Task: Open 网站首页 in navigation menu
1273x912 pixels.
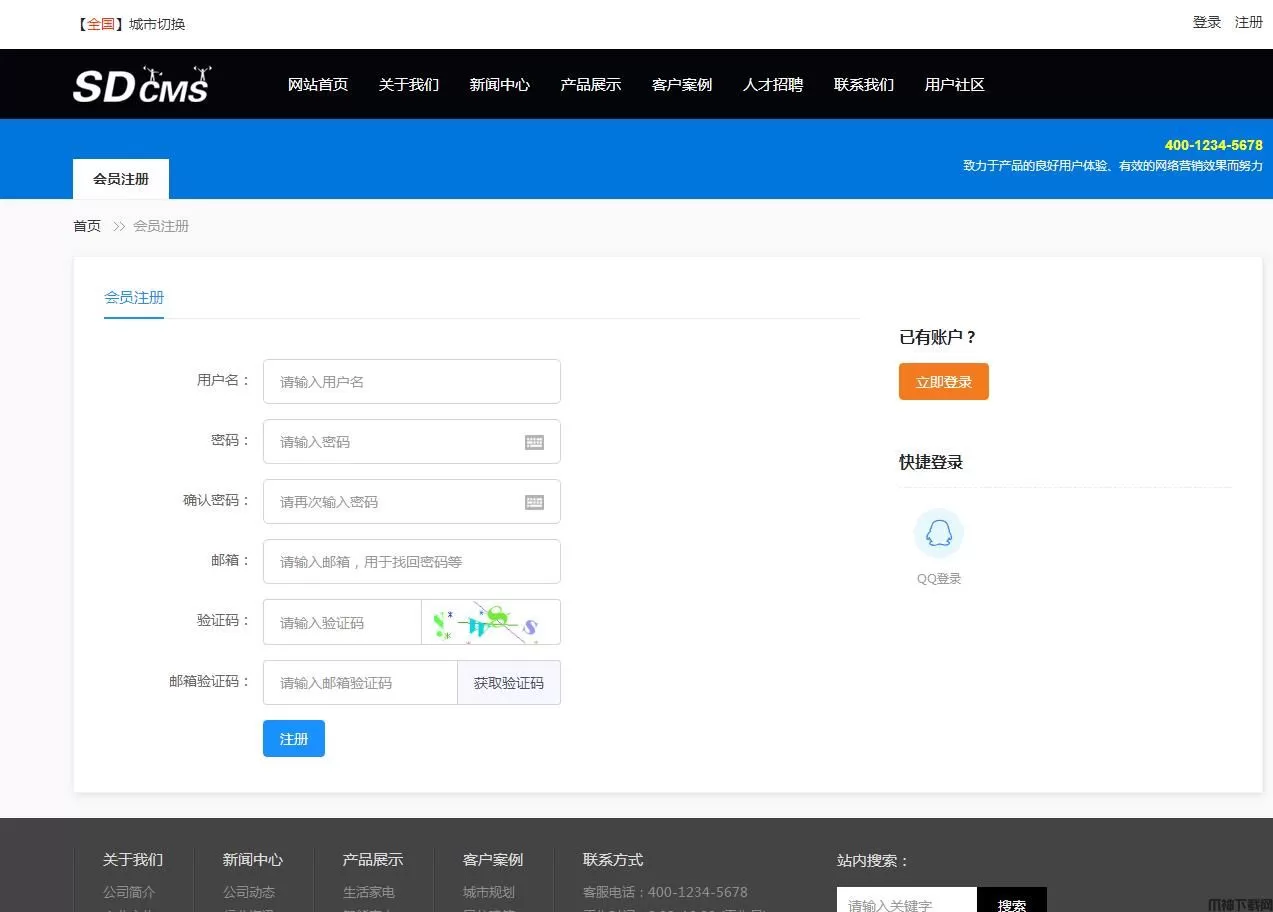Action: click(318, 85)
